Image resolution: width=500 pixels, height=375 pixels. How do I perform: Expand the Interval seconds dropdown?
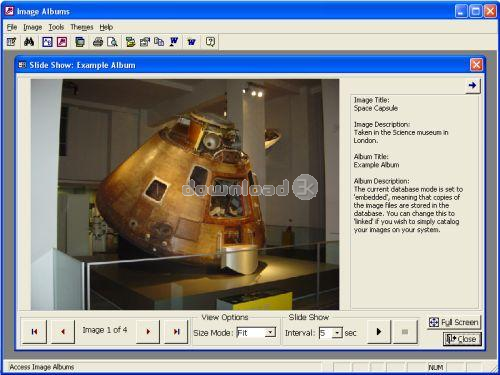(337, 333)
